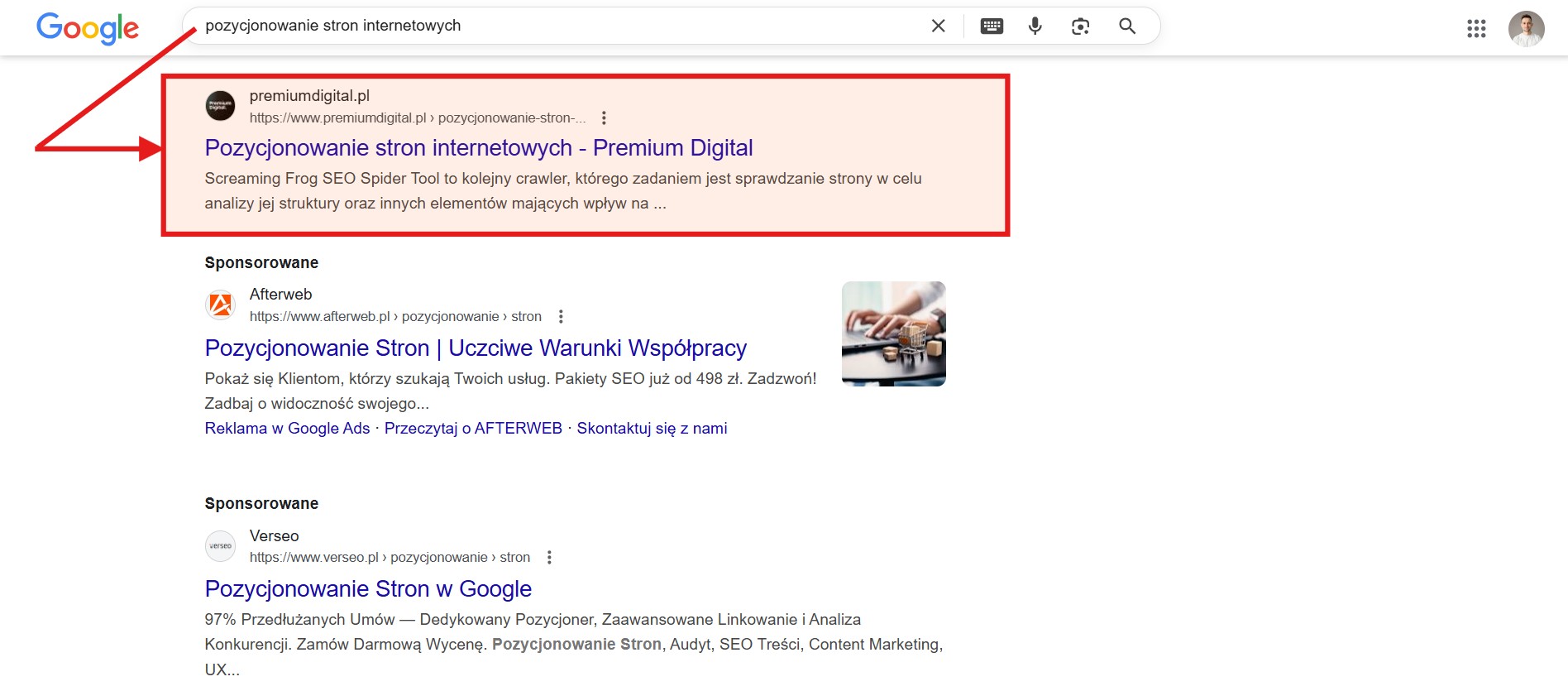Image resolution: width=1568 pixels, height=691 pixels.
Task: Open the on-screen keyboard input tool
Action: [x=992, y=26]
